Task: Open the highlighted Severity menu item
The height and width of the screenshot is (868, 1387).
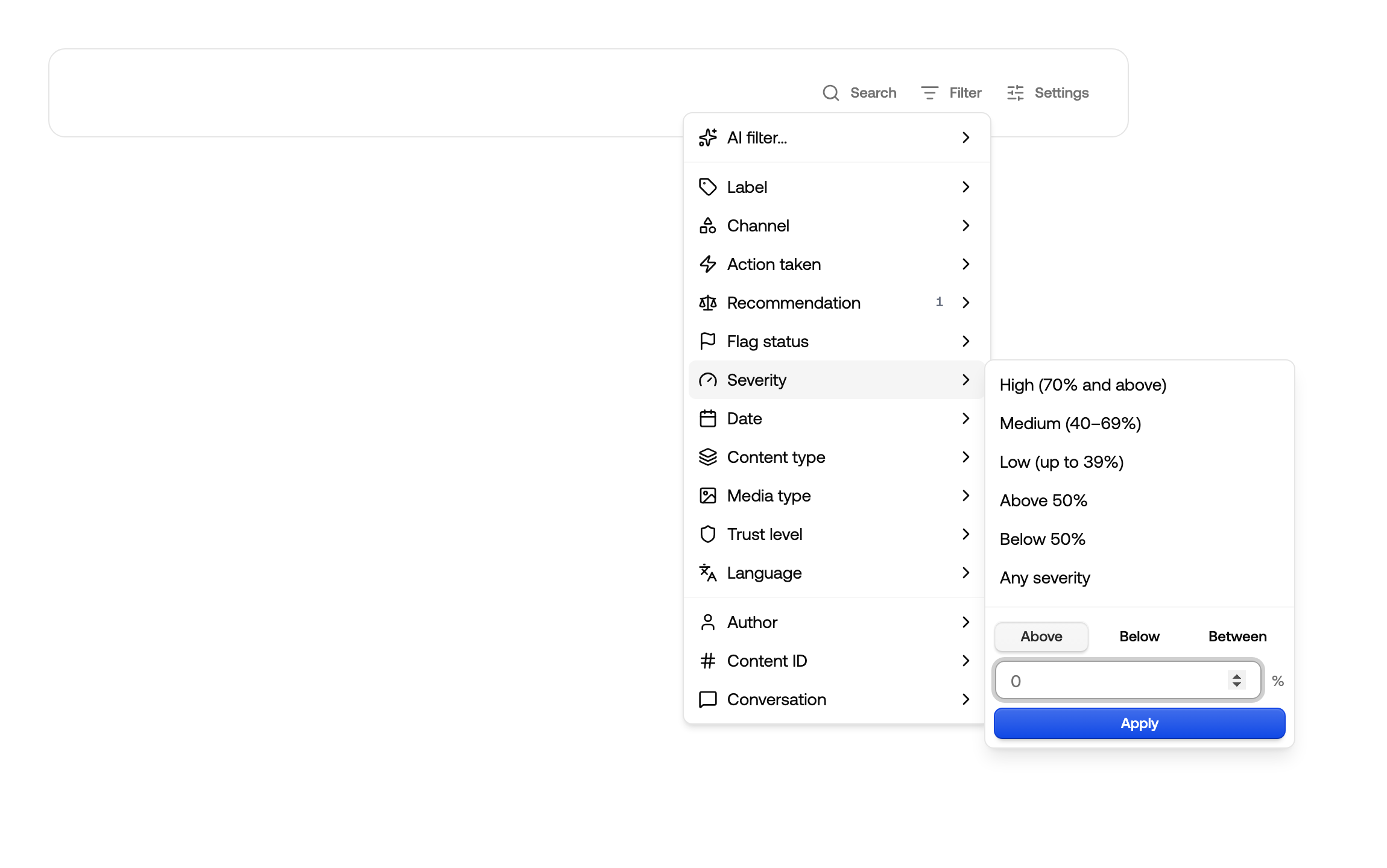Action: (x=836, y=380)
